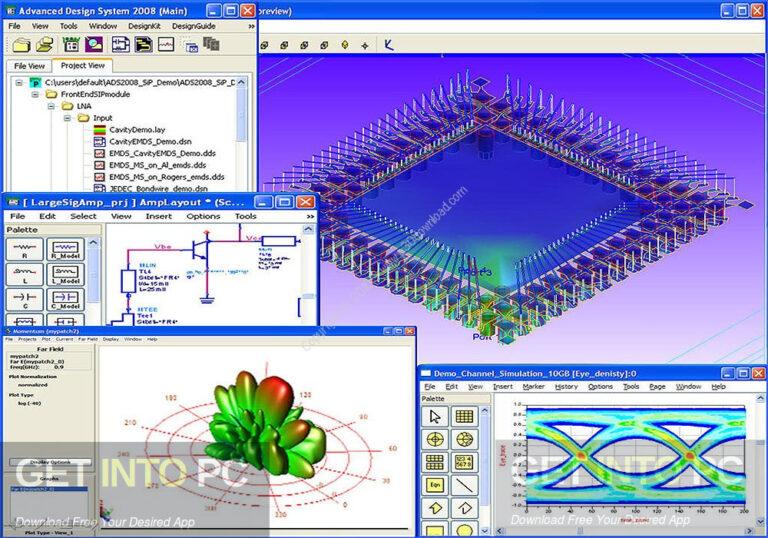
Task: Insert a numeric list from data display palette
Action: [464, 462]
